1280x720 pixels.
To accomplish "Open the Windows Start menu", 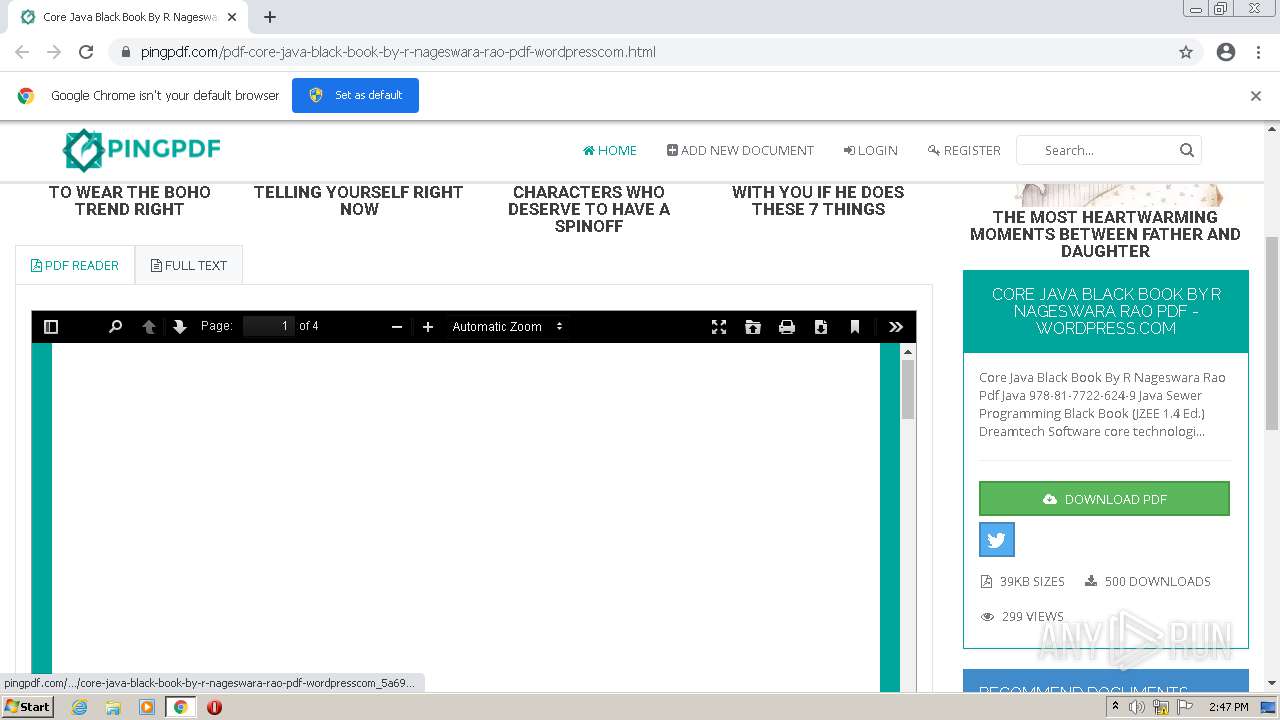I will [x=27, y=707].
